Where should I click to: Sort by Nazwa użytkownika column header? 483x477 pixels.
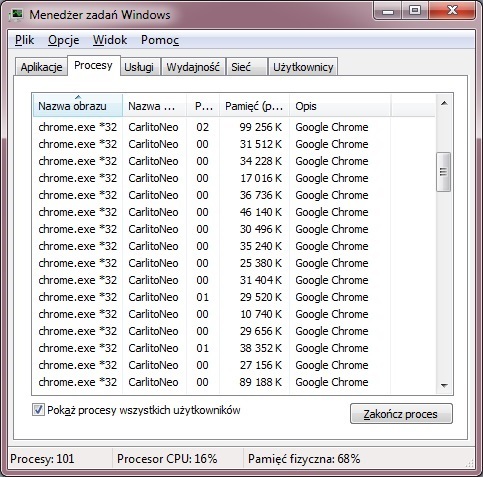154,106
